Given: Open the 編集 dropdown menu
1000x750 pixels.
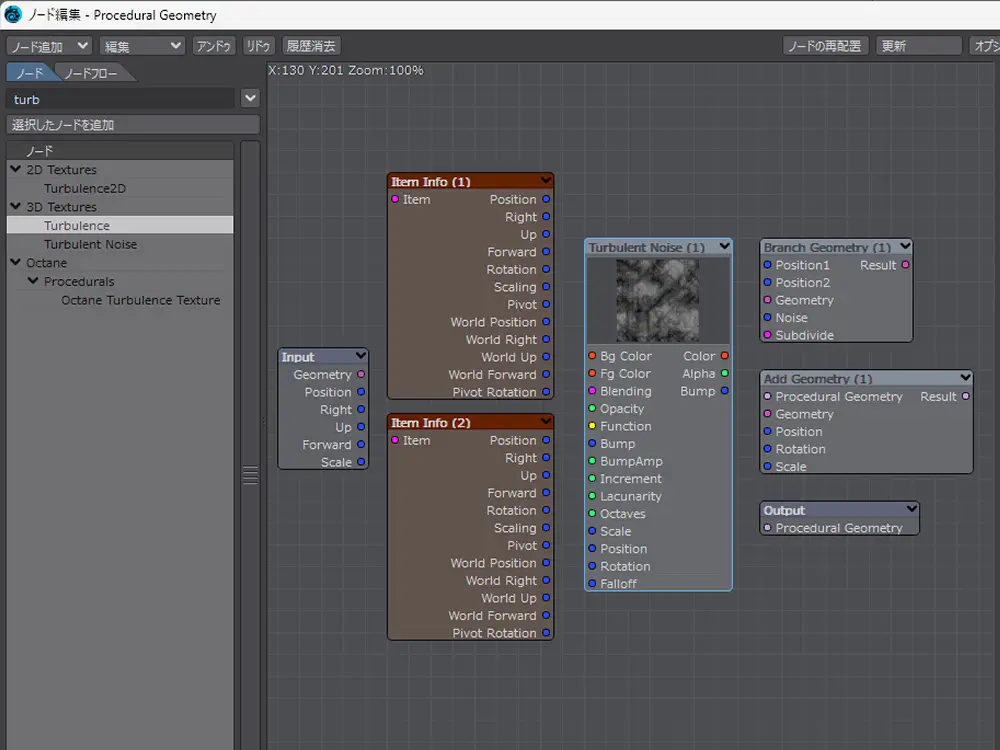Looking at the screenshot, I should point(142,46).
